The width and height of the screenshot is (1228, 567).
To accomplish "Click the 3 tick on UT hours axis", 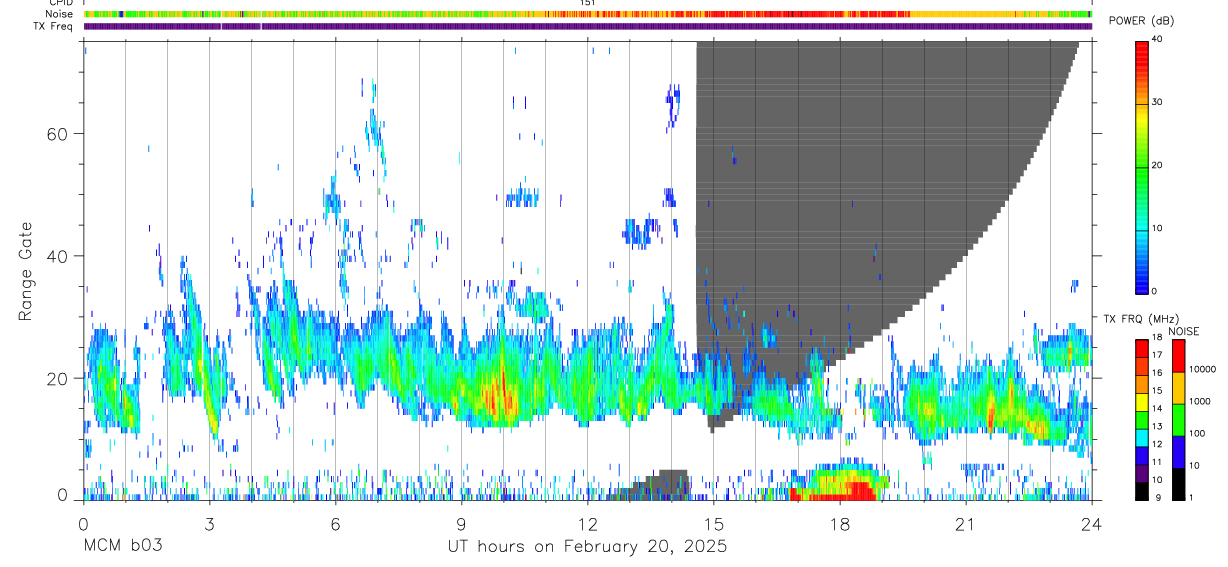I will (x=209, y=523).
